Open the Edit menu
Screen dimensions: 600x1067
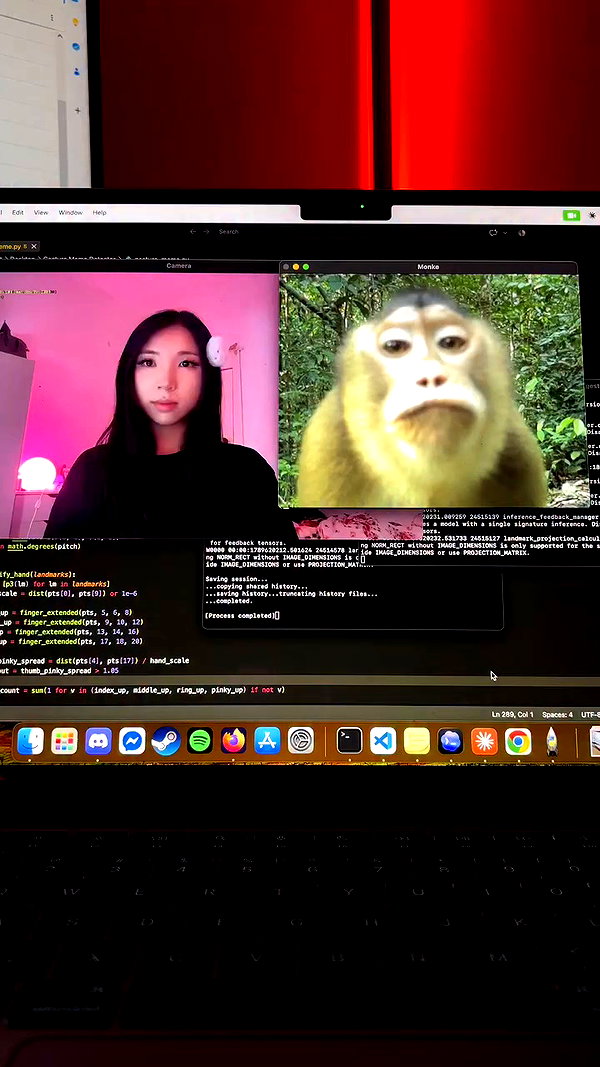(x=18, y=213)
